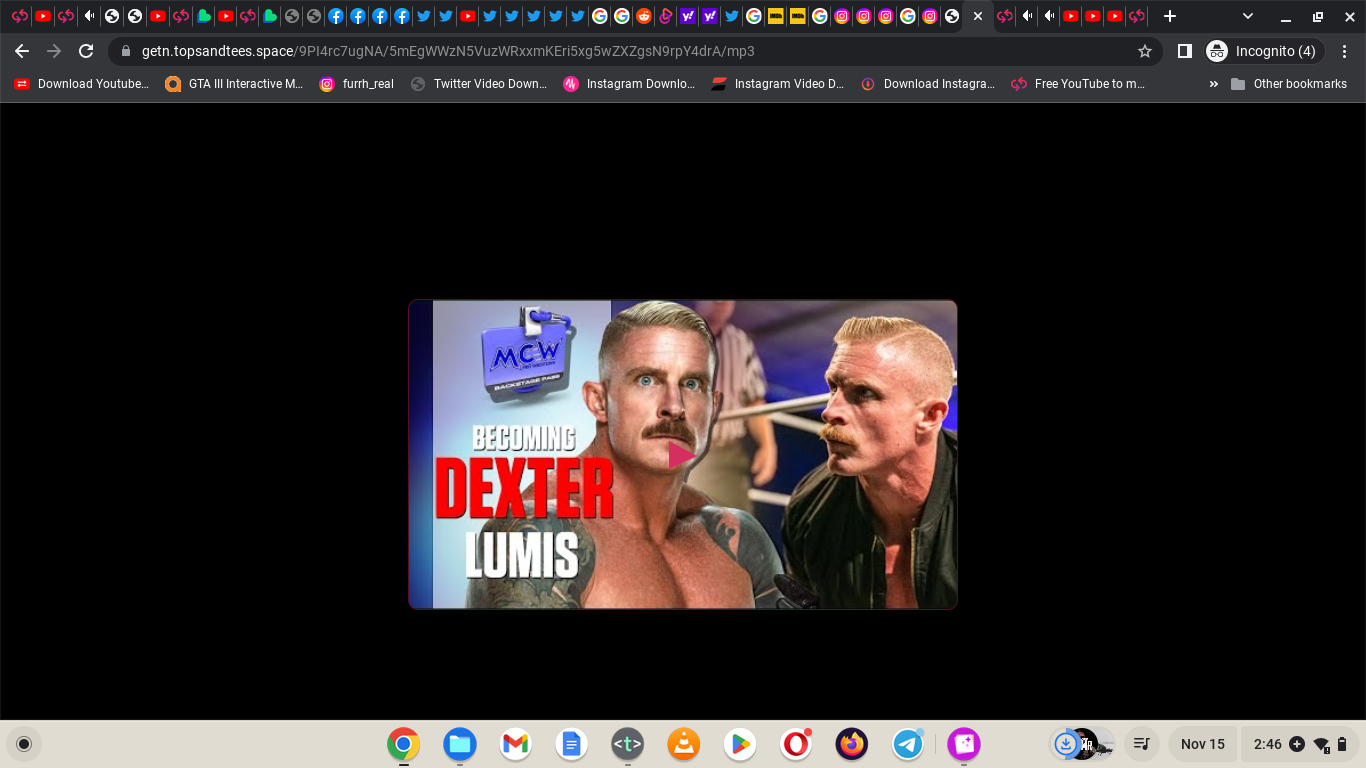The height and width of the screenshot is (768, 1366).
Task: Open the ChromeOS launcher
Action: click(24, 744)
